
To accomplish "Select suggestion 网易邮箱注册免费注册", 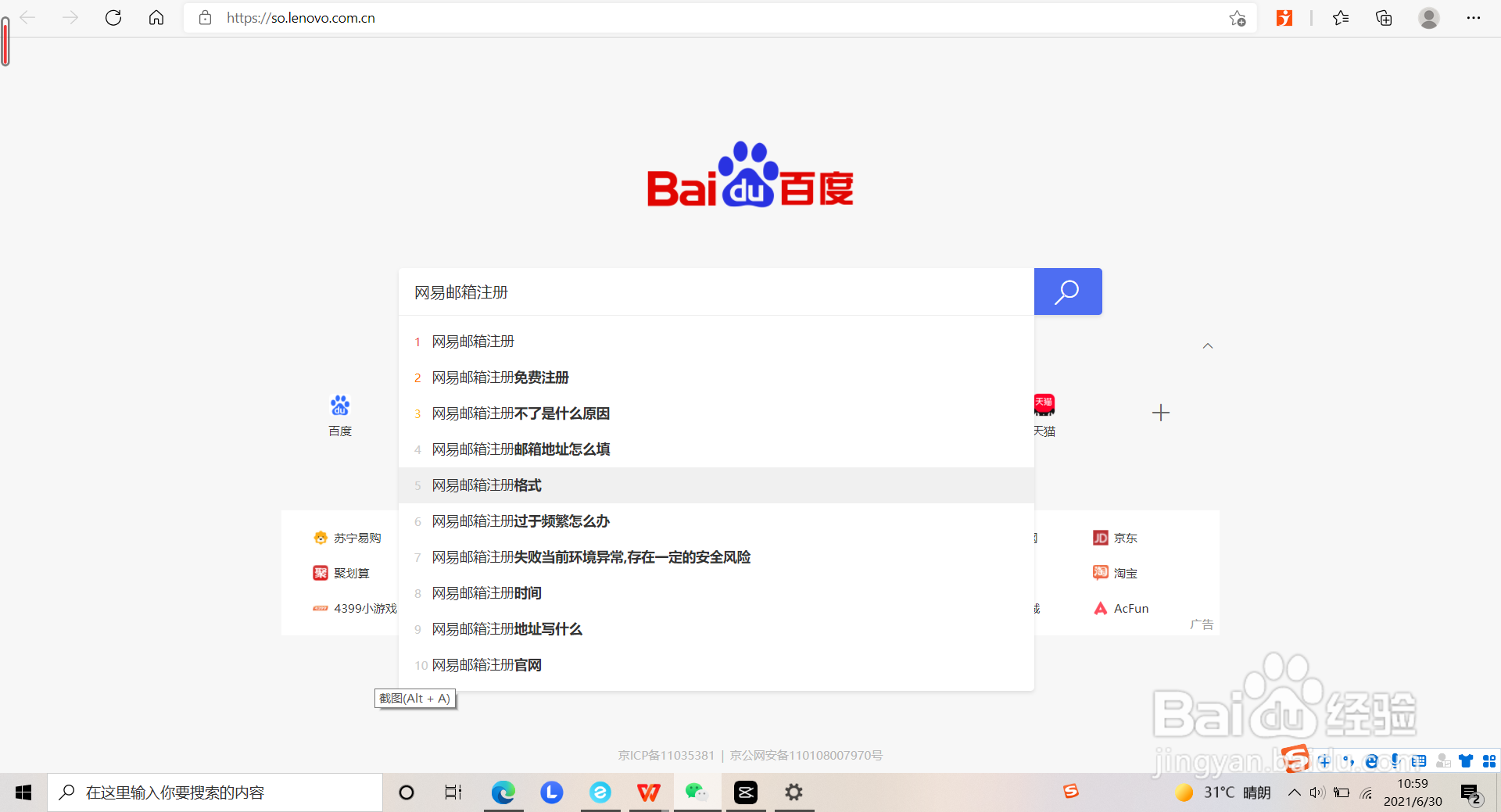I will pyautogui.click(x=500, y=377).
